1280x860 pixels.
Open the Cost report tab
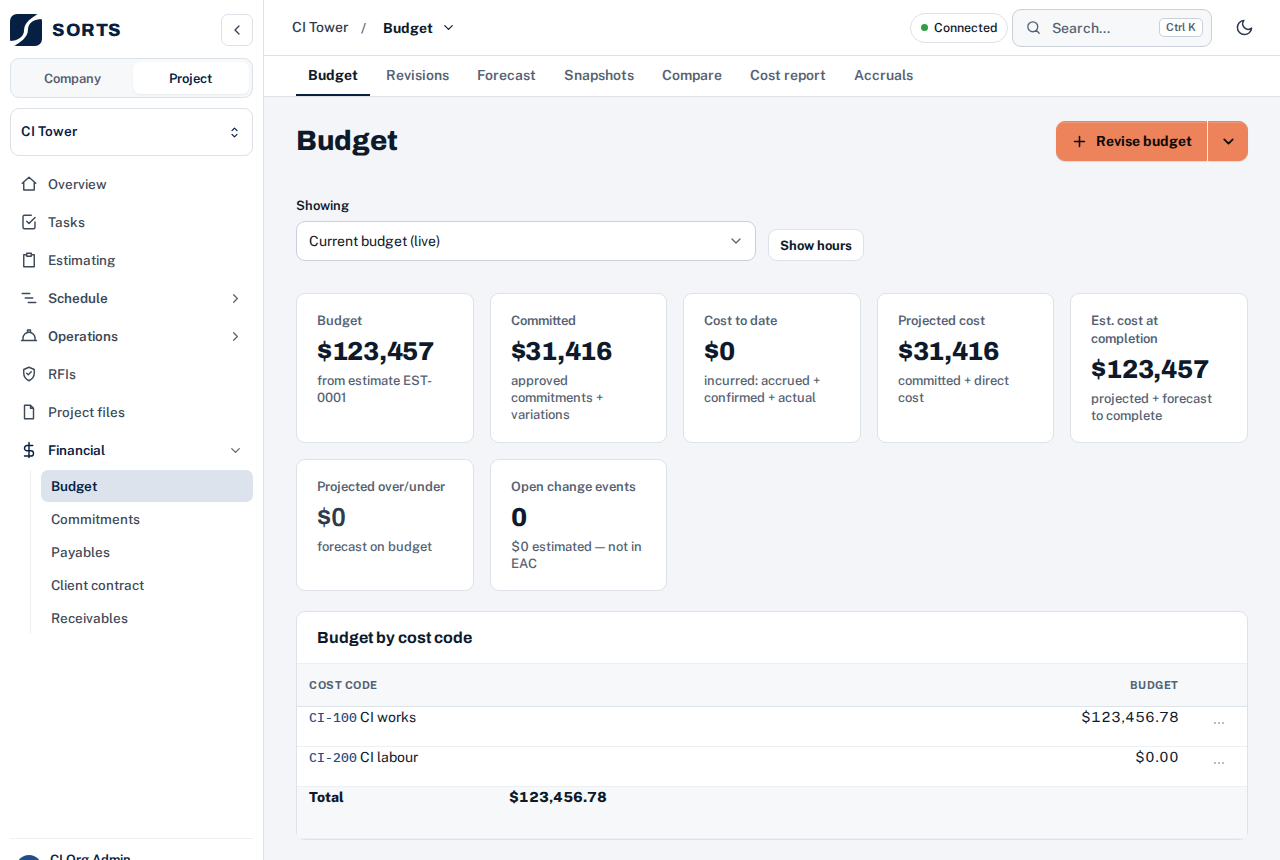788,75
